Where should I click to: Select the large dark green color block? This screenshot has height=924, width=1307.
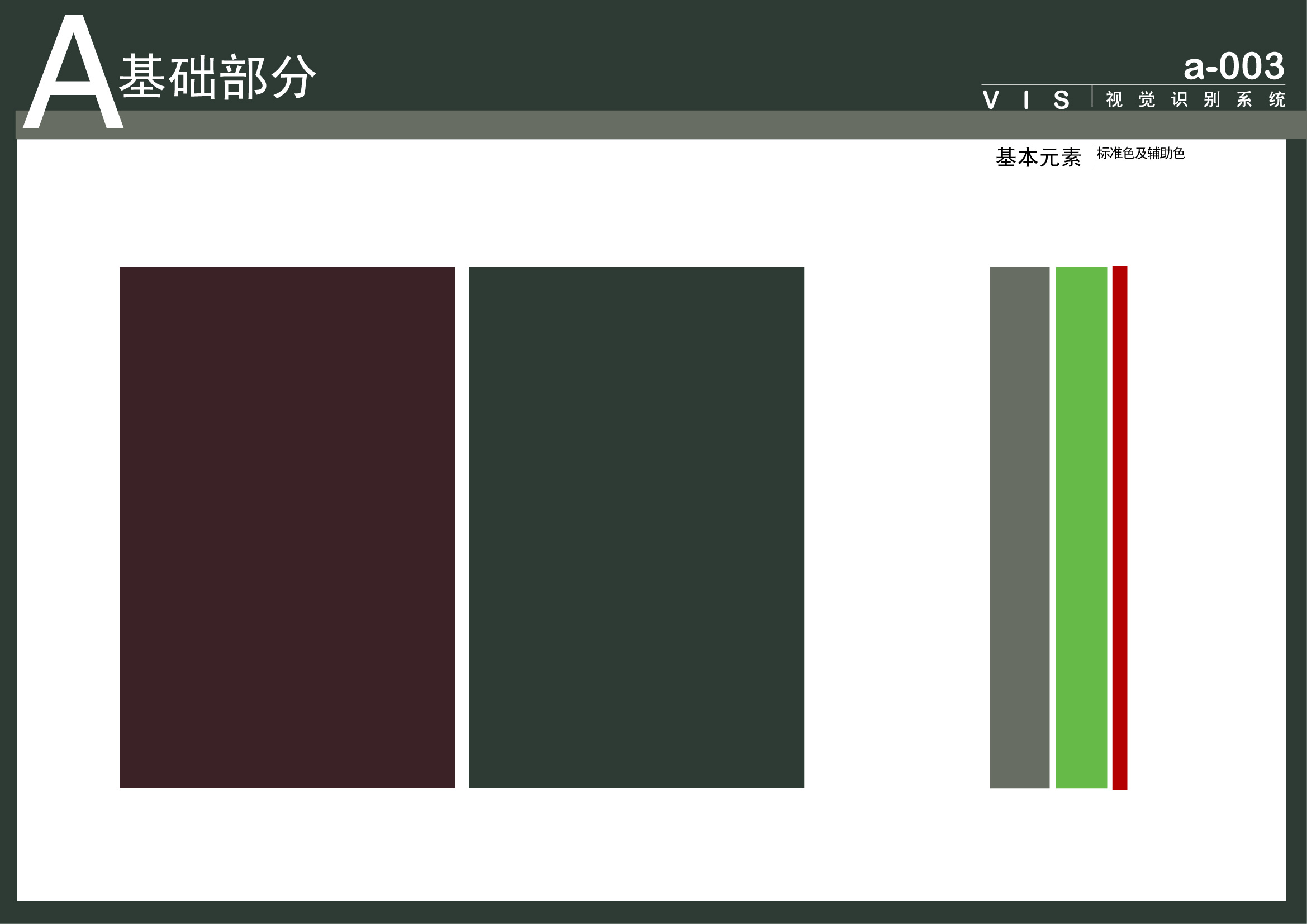pos(636,527)
